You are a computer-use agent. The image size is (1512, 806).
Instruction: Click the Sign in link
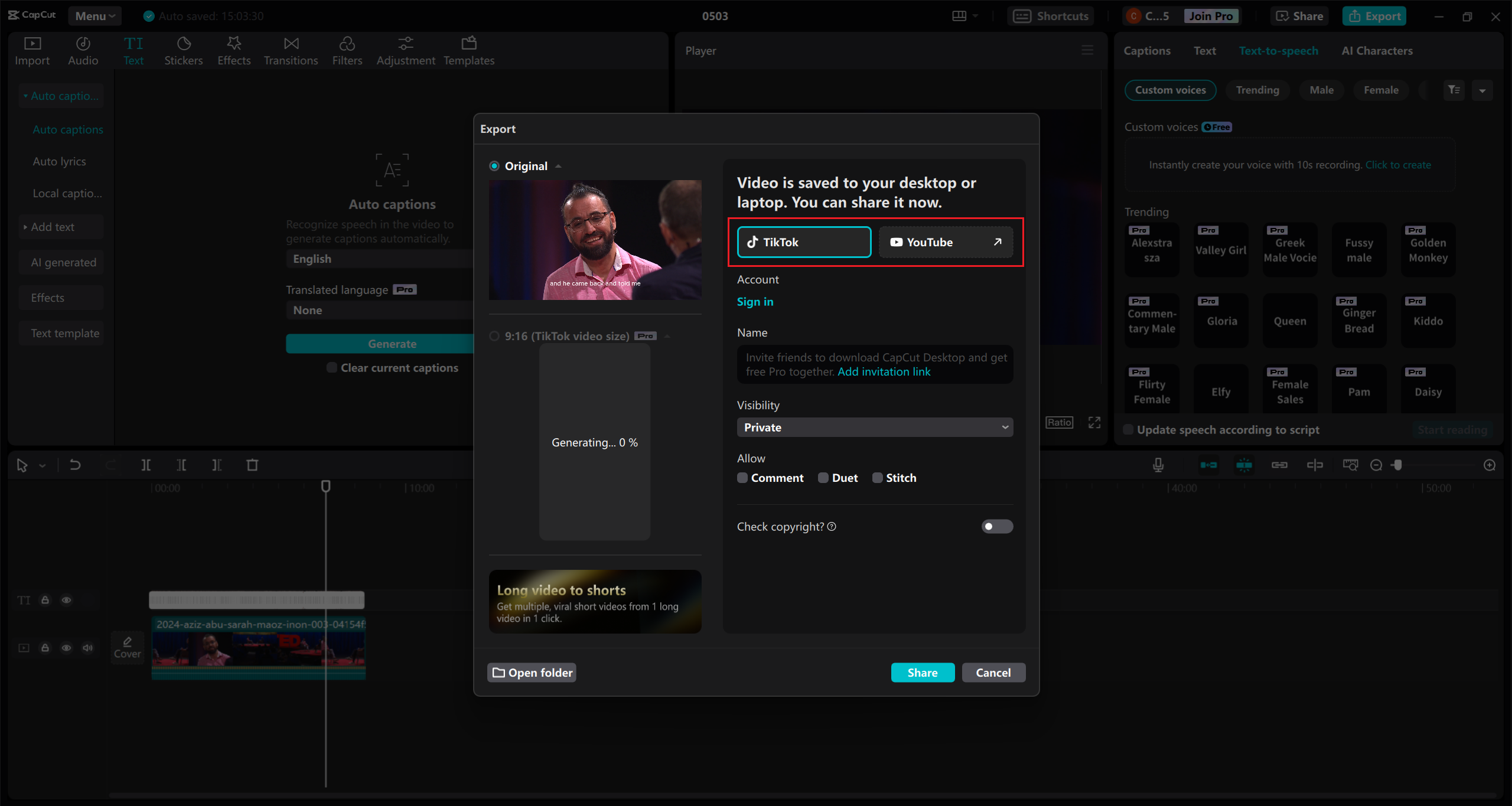click(x=755, y=302)
